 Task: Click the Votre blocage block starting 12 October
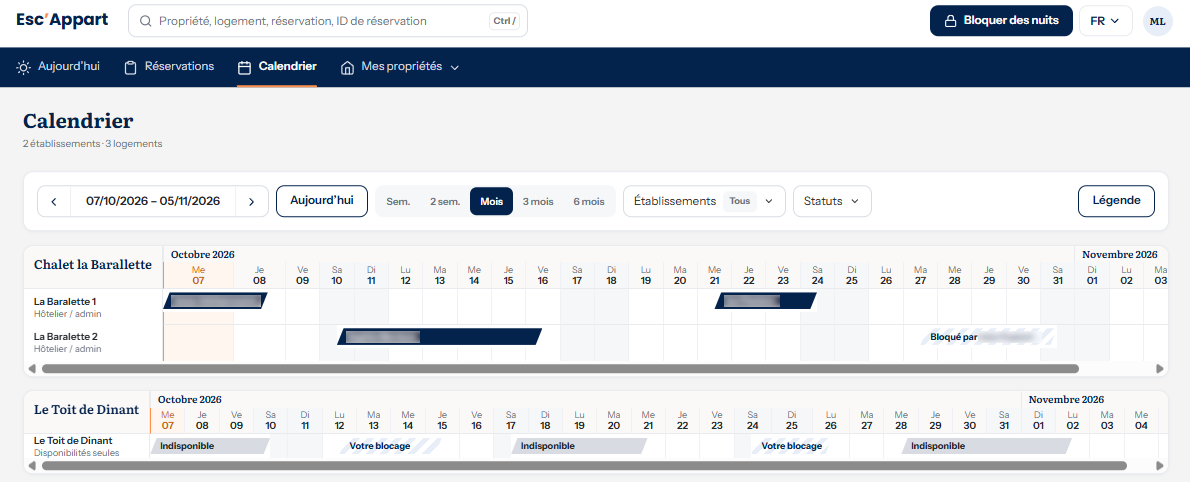(x=391, y=446)
